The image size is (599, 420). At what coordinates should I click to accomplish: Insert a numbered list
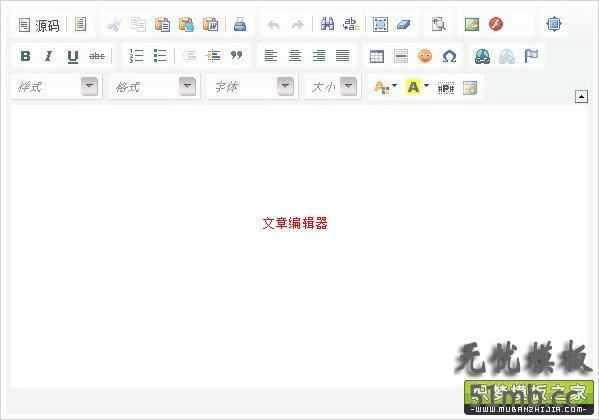tap(136, 56)
